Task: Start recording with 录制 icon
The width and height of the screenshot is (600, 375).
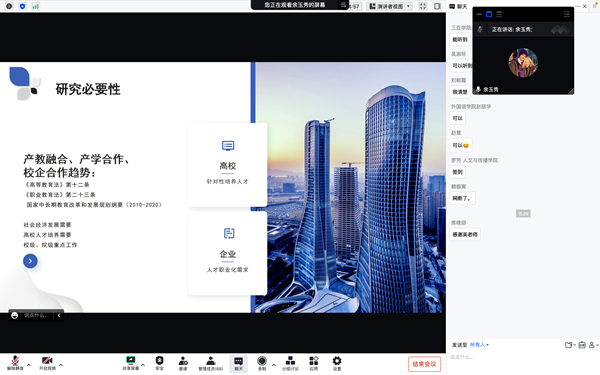Action: click(x=262, y=363)
